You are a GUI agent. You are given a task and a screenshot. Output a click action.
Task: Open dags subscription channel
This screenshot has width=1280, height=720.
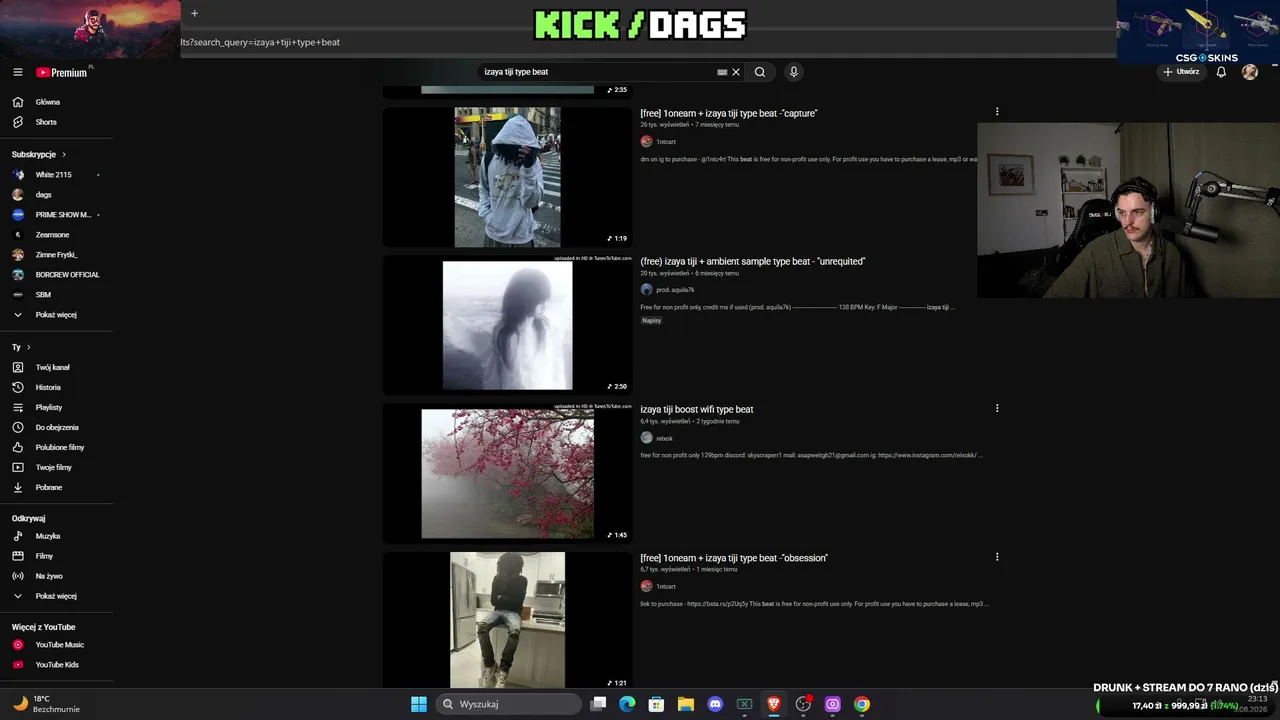coord(43,195)
